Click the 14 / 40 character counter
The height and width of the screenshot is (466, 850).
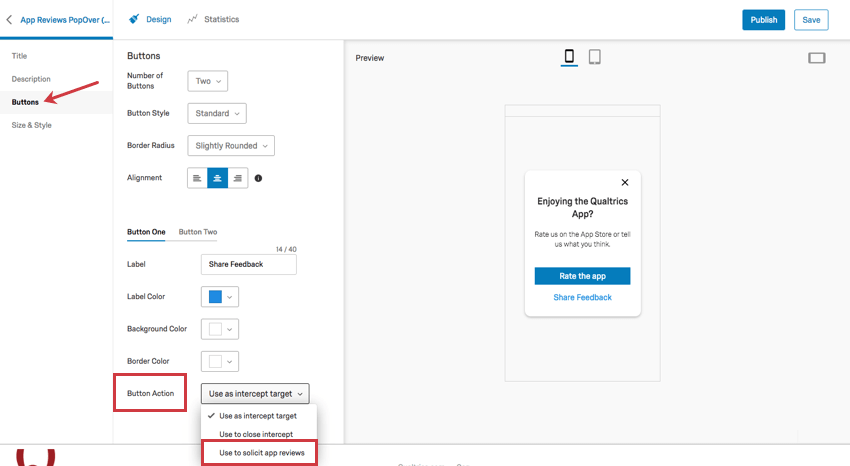click(286, 249)
